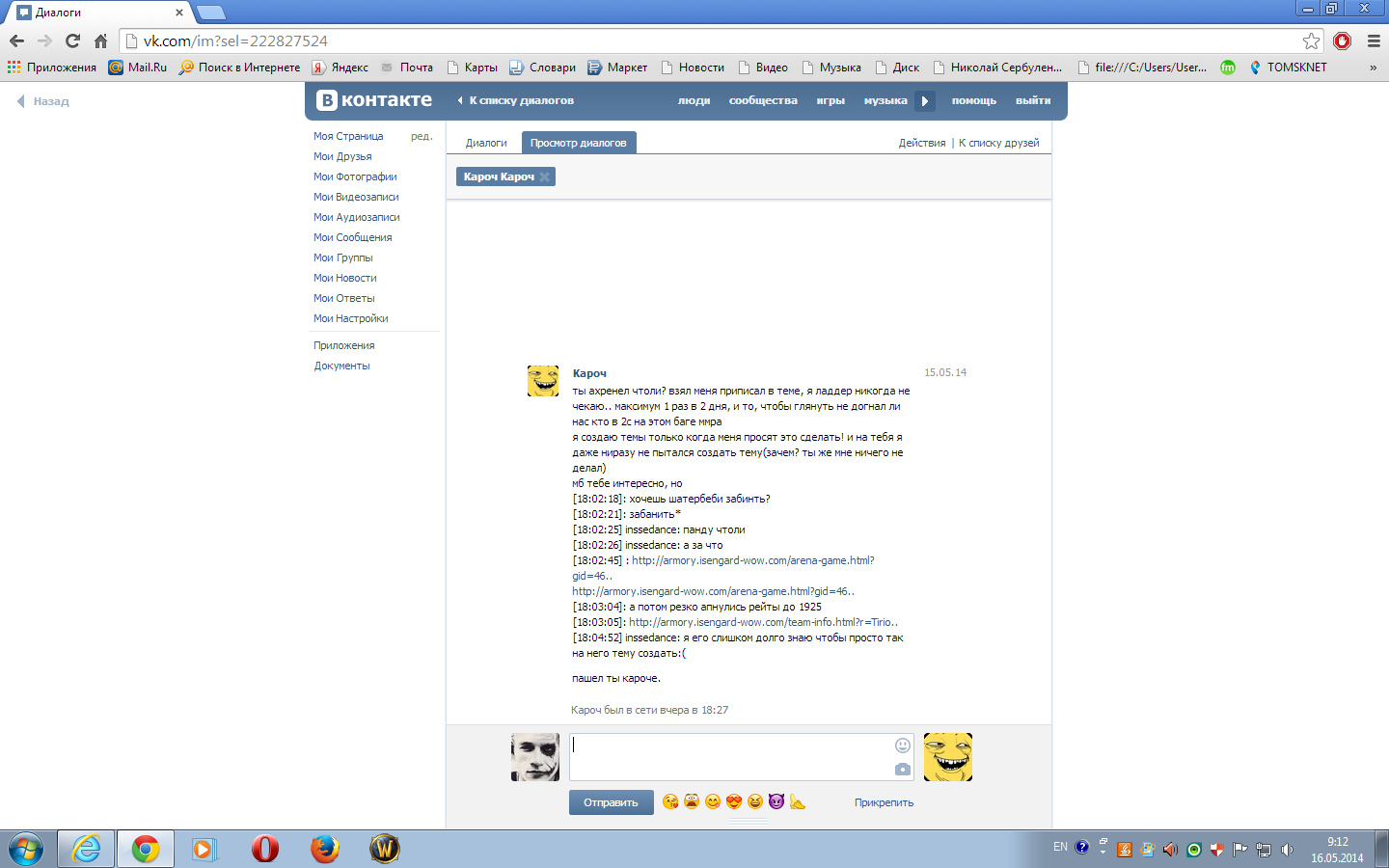Open Поиск в Интернете bookmark

tap(239, 68)
